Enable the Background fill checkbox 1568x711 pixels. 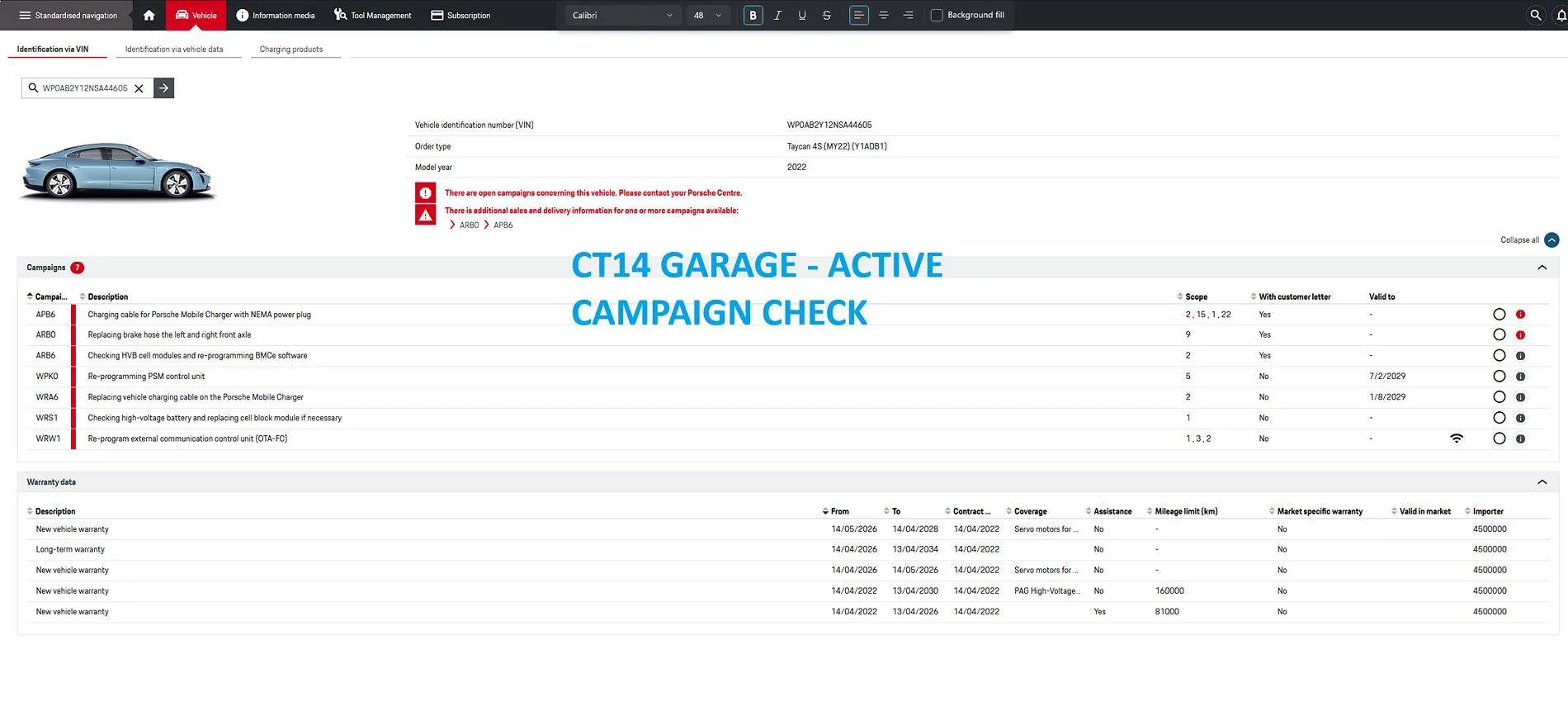click(x=937, y=15)
